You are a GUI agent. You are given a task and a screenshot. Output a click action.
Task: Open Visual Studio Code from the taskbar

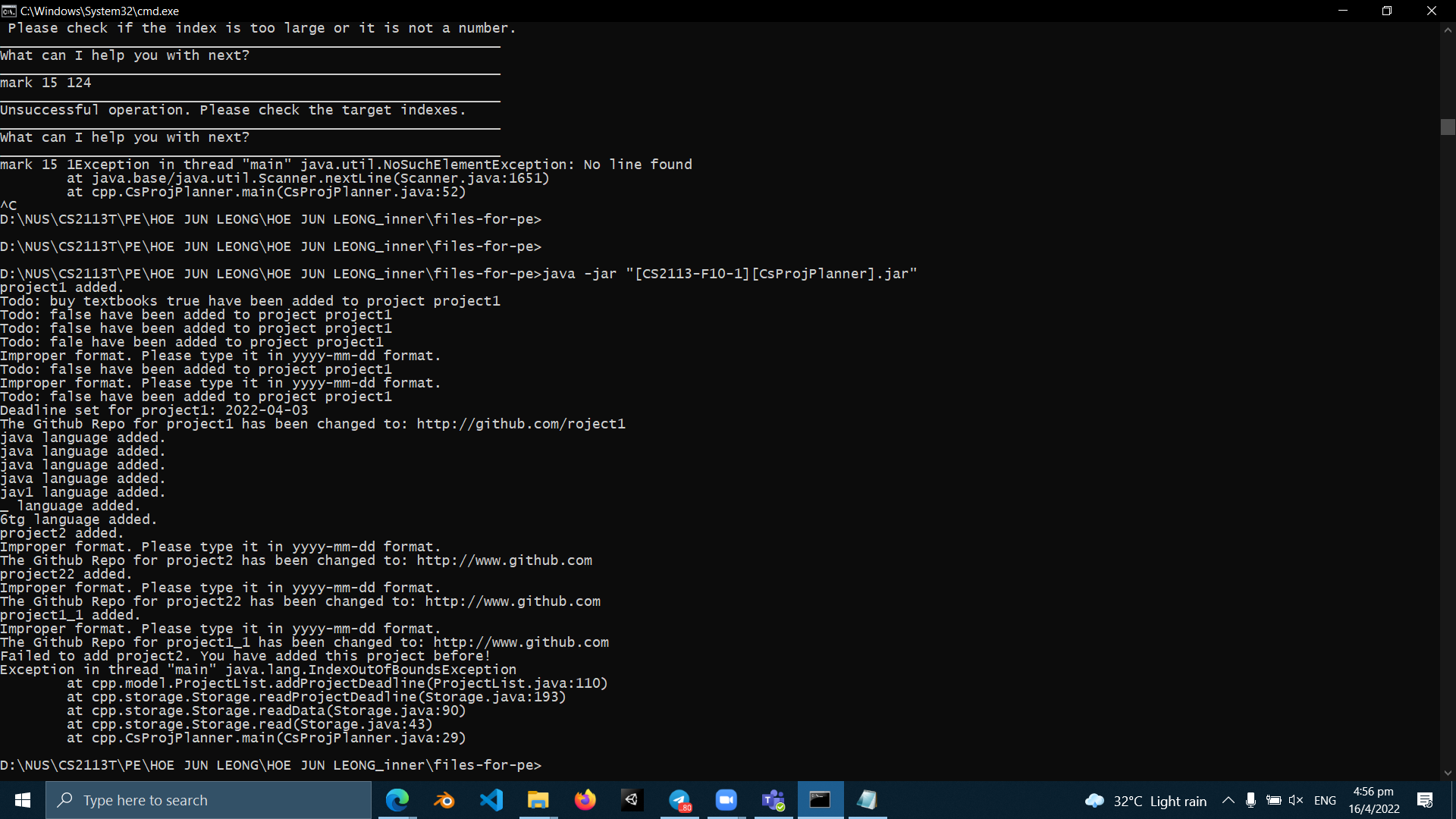click(x=491, y=800)
